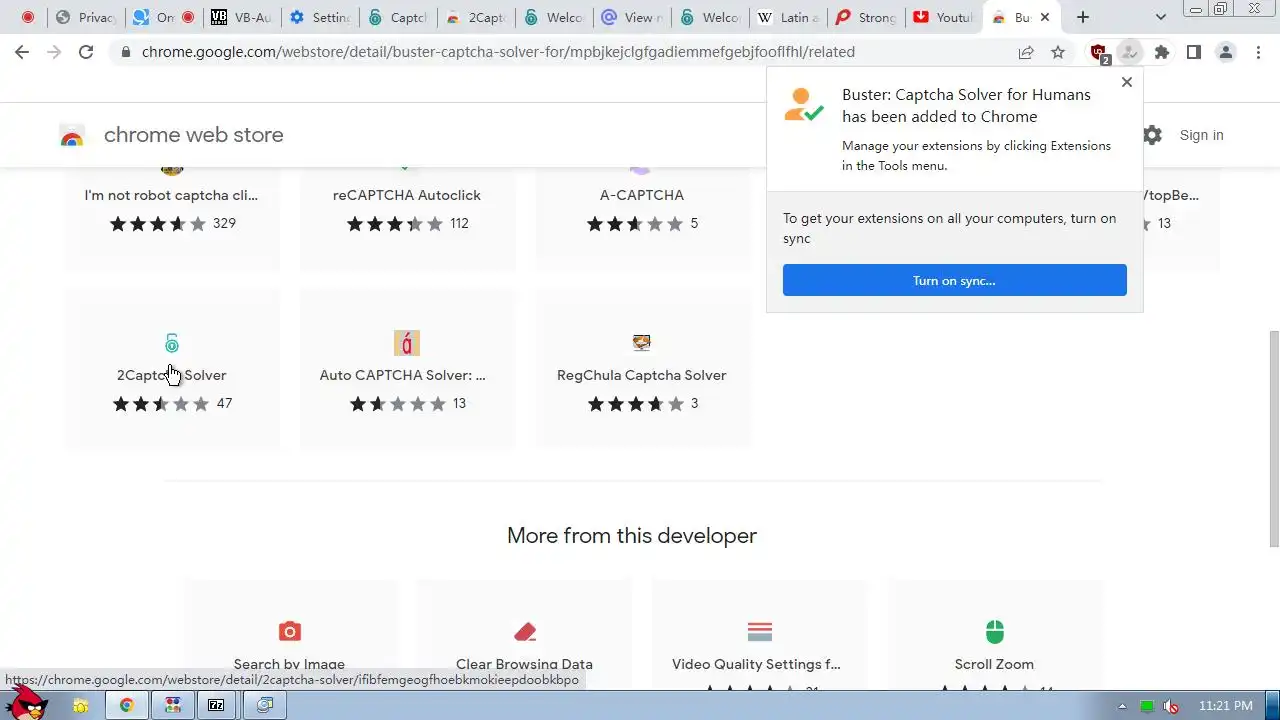Open the tab search dropdown arrow
This screenshot has height=720, width=1280.
(1160, 17)
